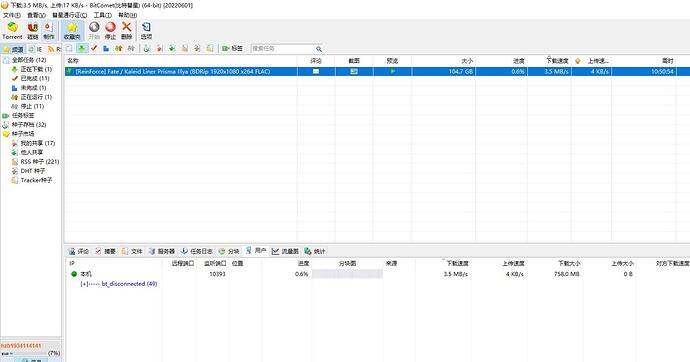Click the comment icon in the ReinForce row
Image resolution: width=690 pixels, height=362 pixels.
click(x=316, y=71)
